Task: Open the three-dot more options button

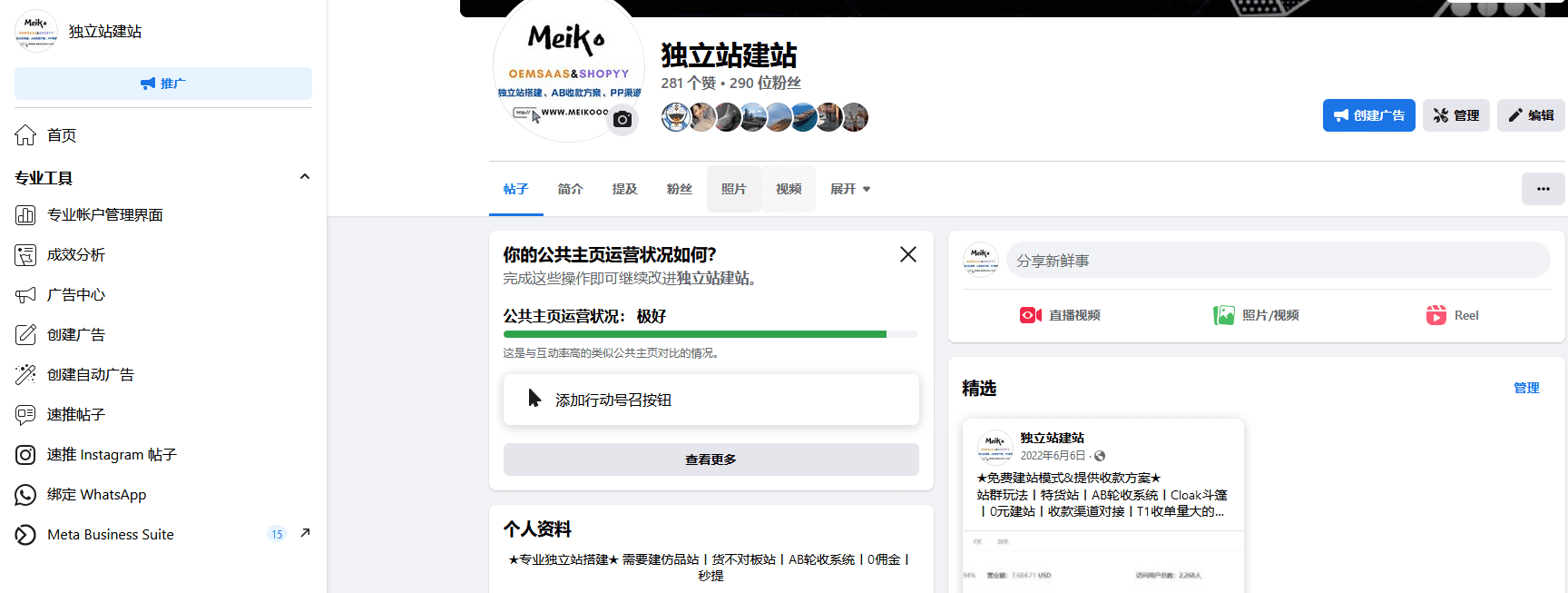Action: (1543, 189)
